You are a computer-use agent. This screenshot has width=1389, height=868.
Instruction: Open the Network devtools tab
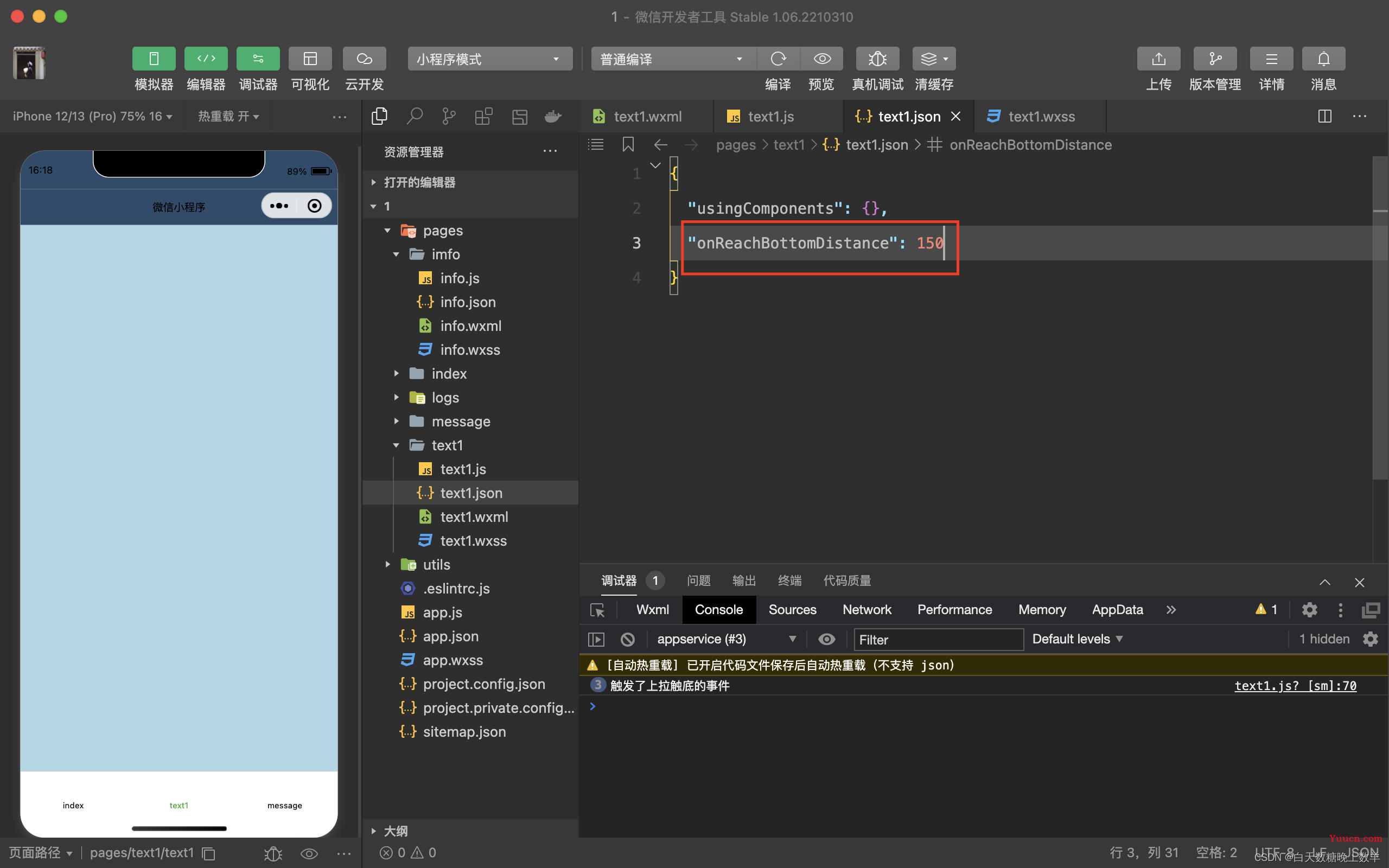866,610
